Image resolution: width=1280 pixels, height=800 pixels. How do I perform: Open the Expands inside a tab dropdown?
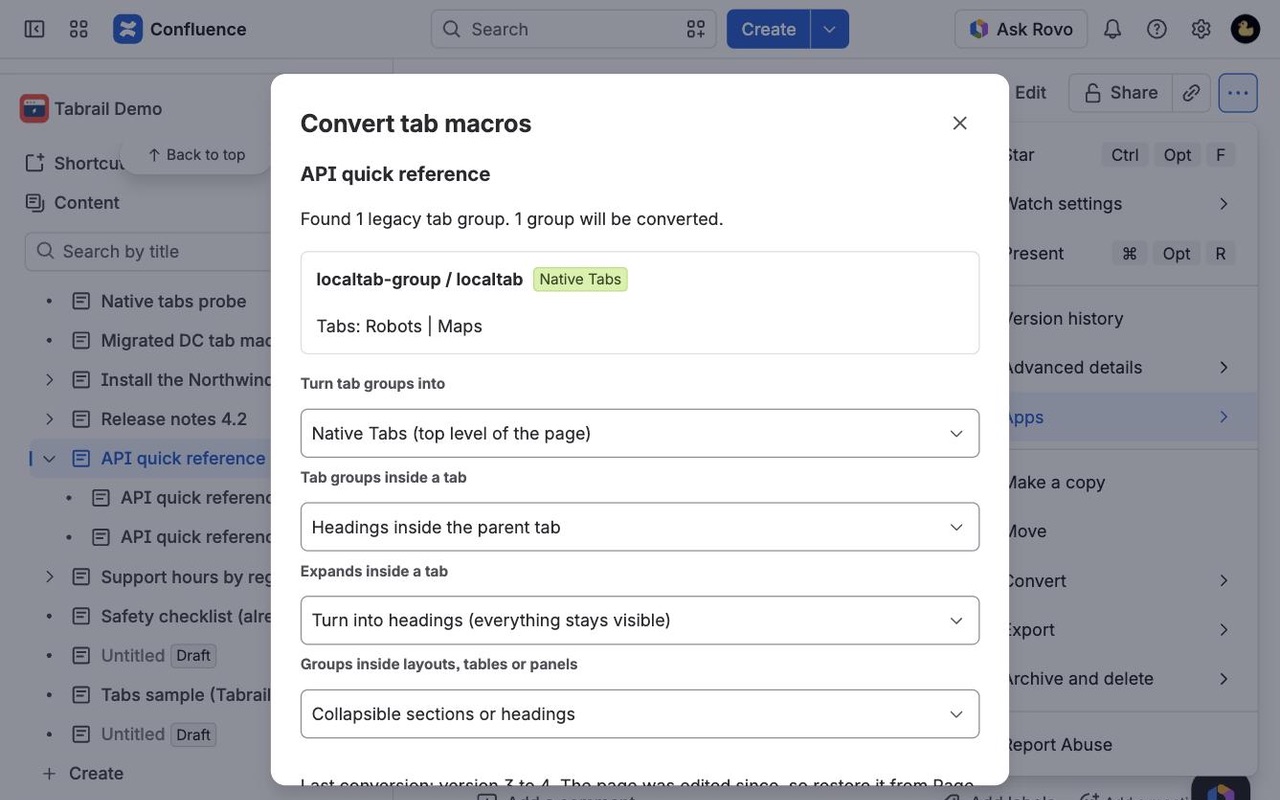(640, 620)
